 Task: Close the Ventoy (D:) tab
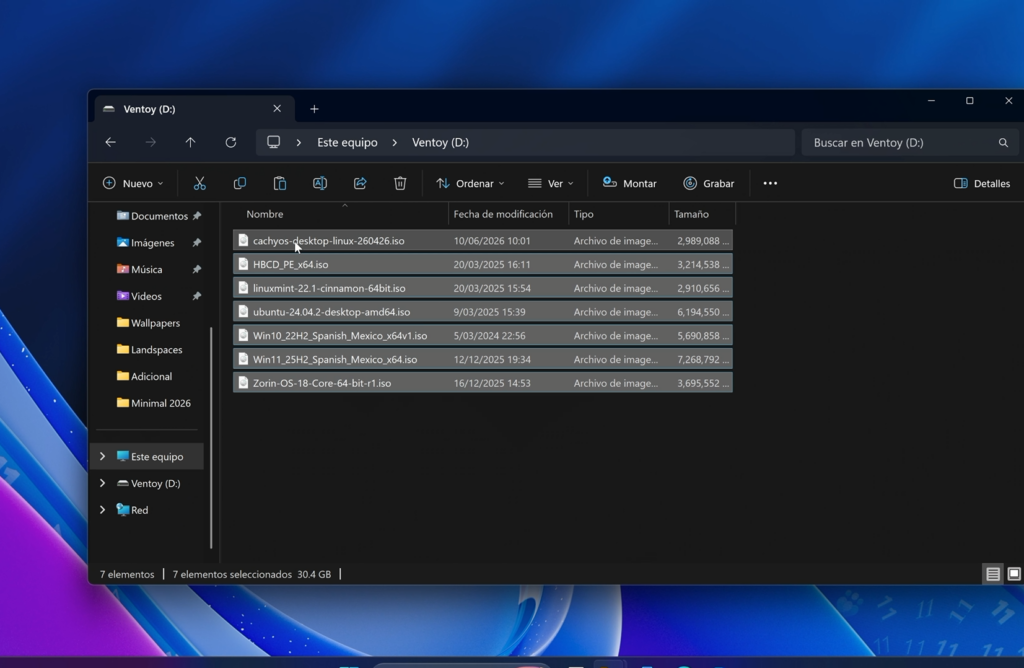tap(277, 108)
